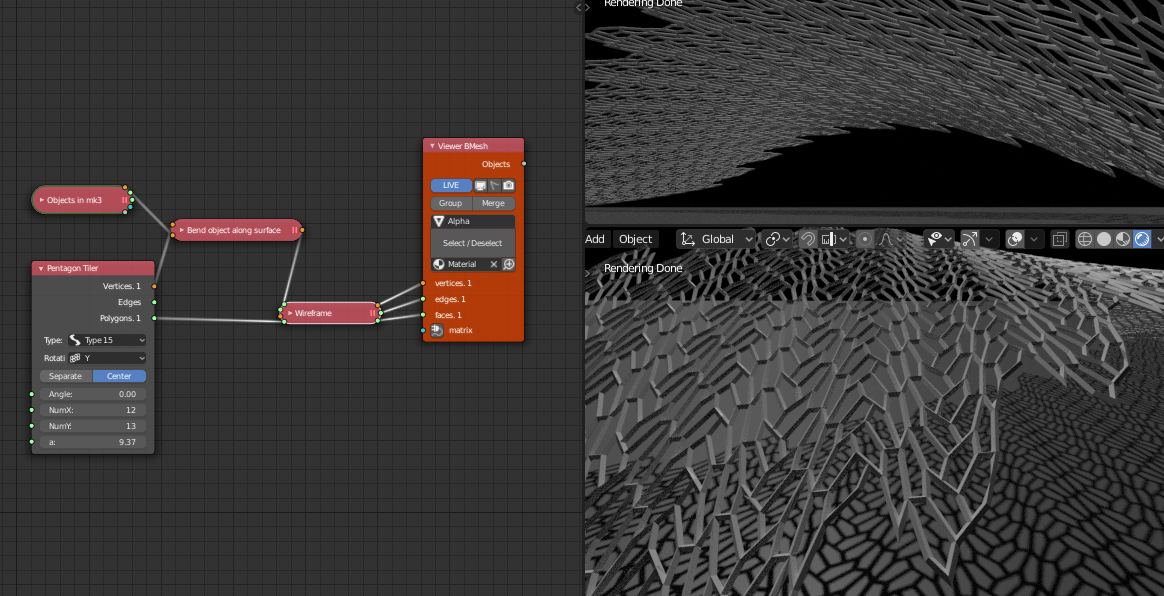Toggle the LIVE button in Viewer BMesh
1164x596 pixels.
tap(451, 185)
